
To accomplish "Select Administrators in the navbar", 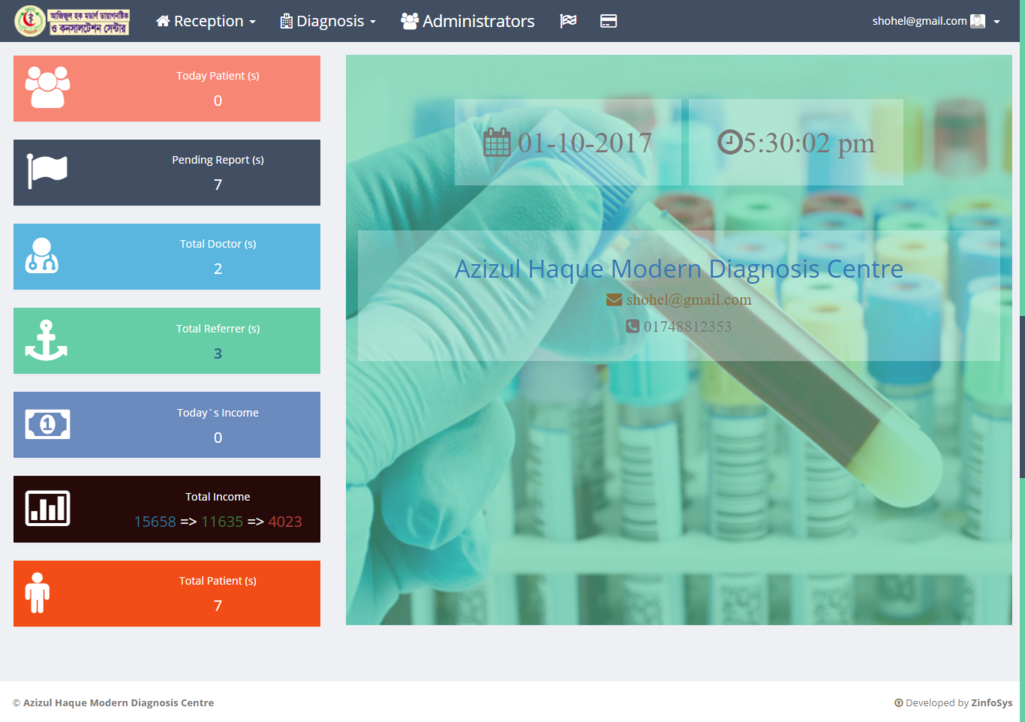I will tap(467, 20).
